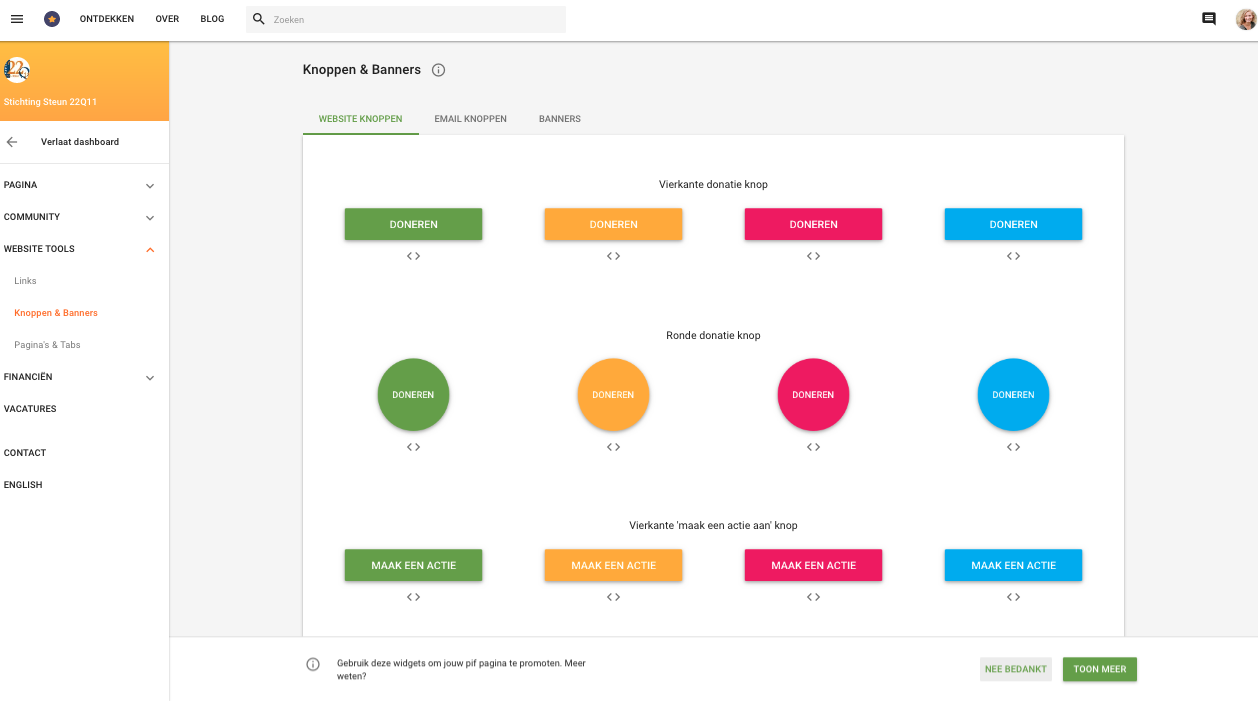
Task: Open the hamburger menu icon
Action: [x=17, y=19]
